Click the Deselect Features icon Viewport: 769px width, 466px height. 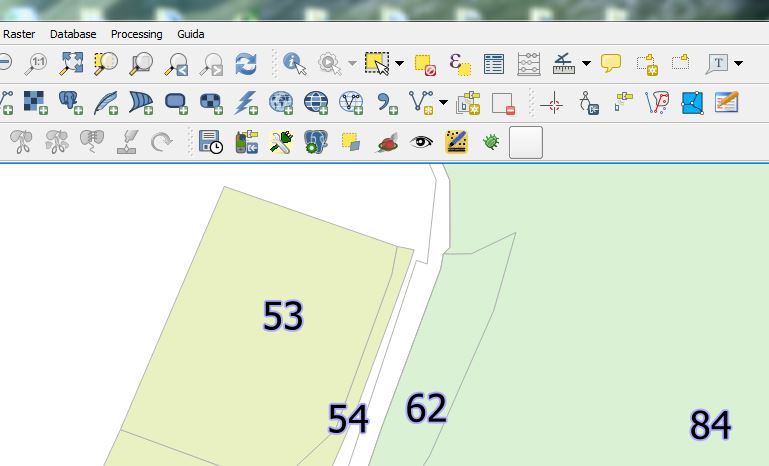(425, 64)
